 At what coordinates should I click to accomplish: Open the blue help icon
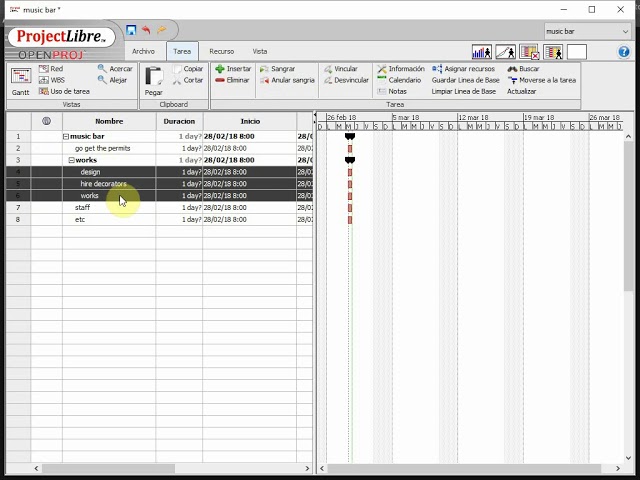point(623,52)
